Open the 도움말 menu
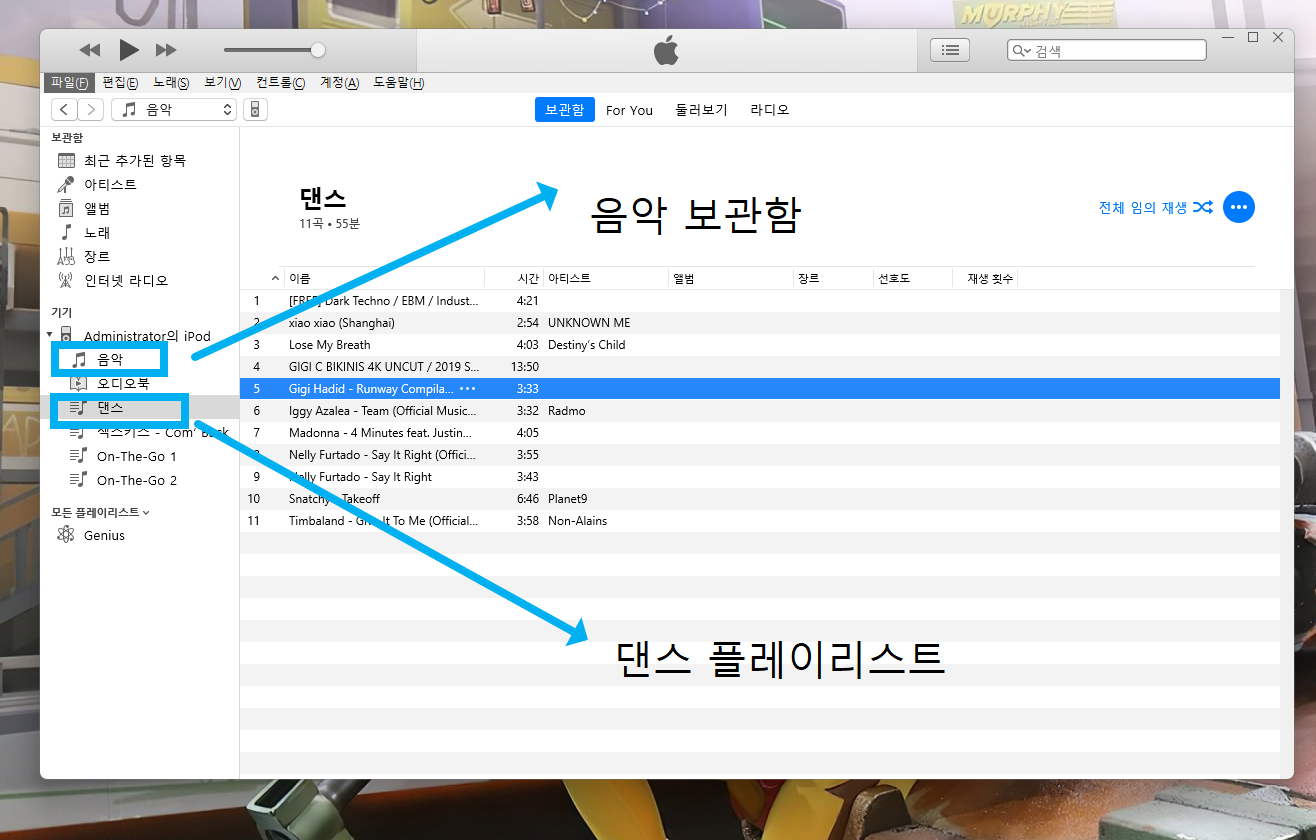This screenshot has width=1316, height=840. tap(398, 83)
